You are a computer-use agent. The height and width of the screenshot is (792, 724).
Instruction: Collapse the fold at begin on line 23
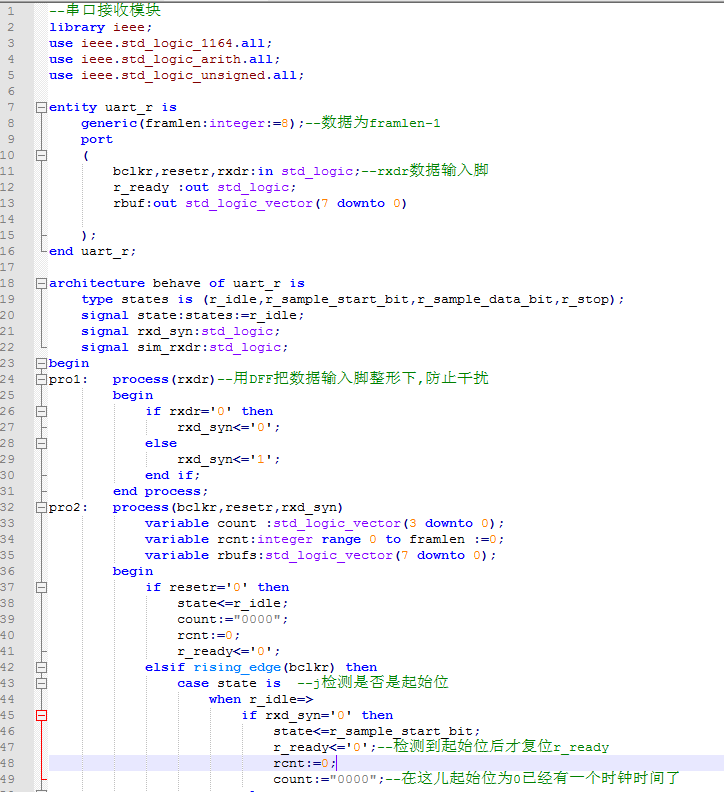click(41, 363)
